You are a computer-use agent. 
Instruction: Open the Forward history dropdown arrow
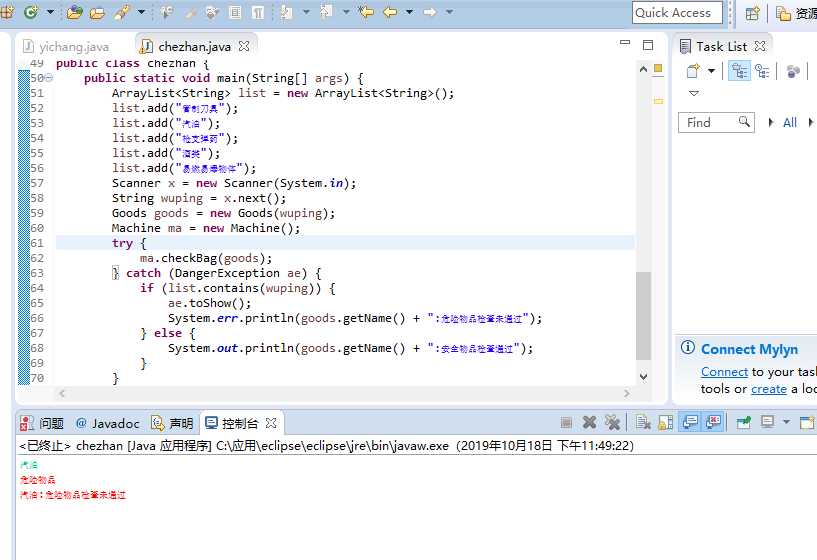449,11
